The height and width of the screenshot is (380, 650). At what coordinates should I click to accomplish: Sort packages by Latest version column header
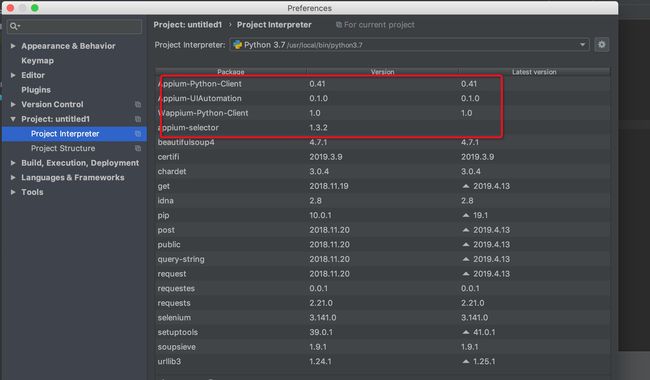[x=534, y=72]
